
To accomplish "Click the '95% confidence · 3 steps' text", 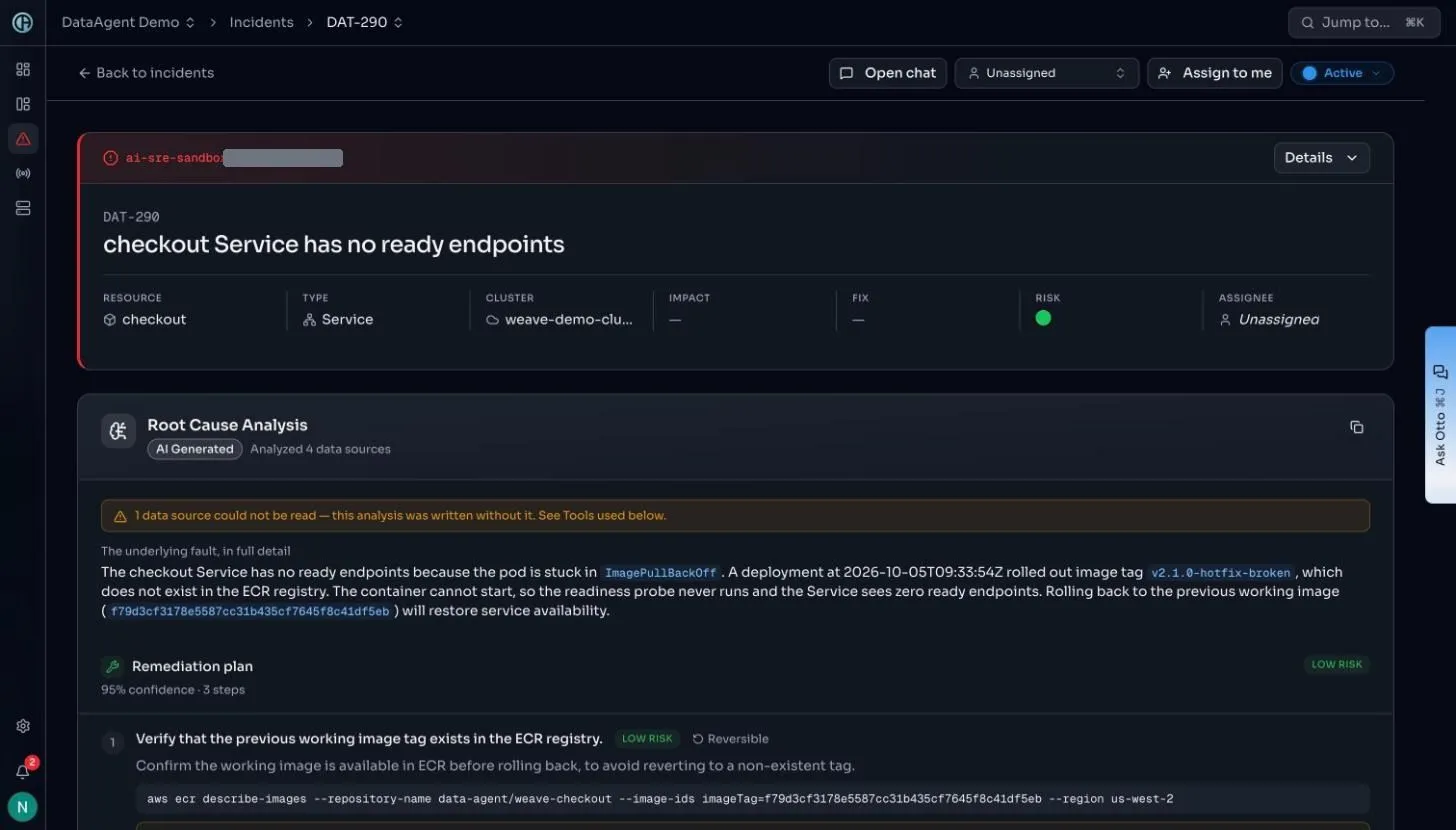I will click(173, 690).
